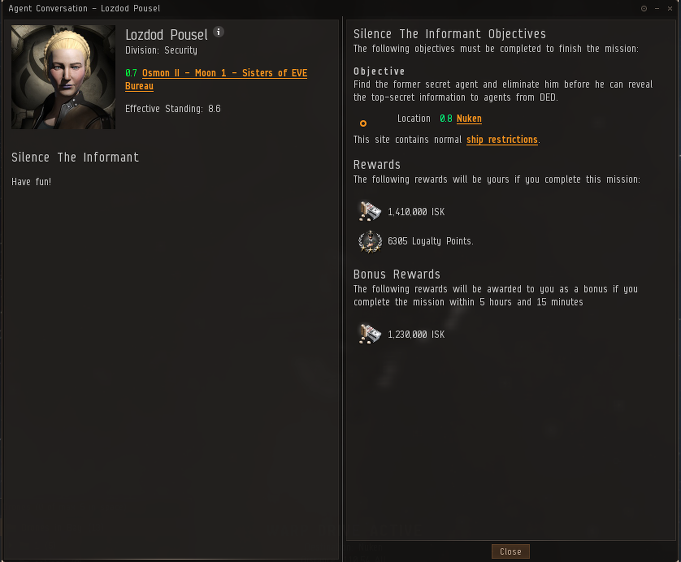Click the Loyalty Points medal icon
The width and height of the screenshot is (681, 562).
[370, 241]
